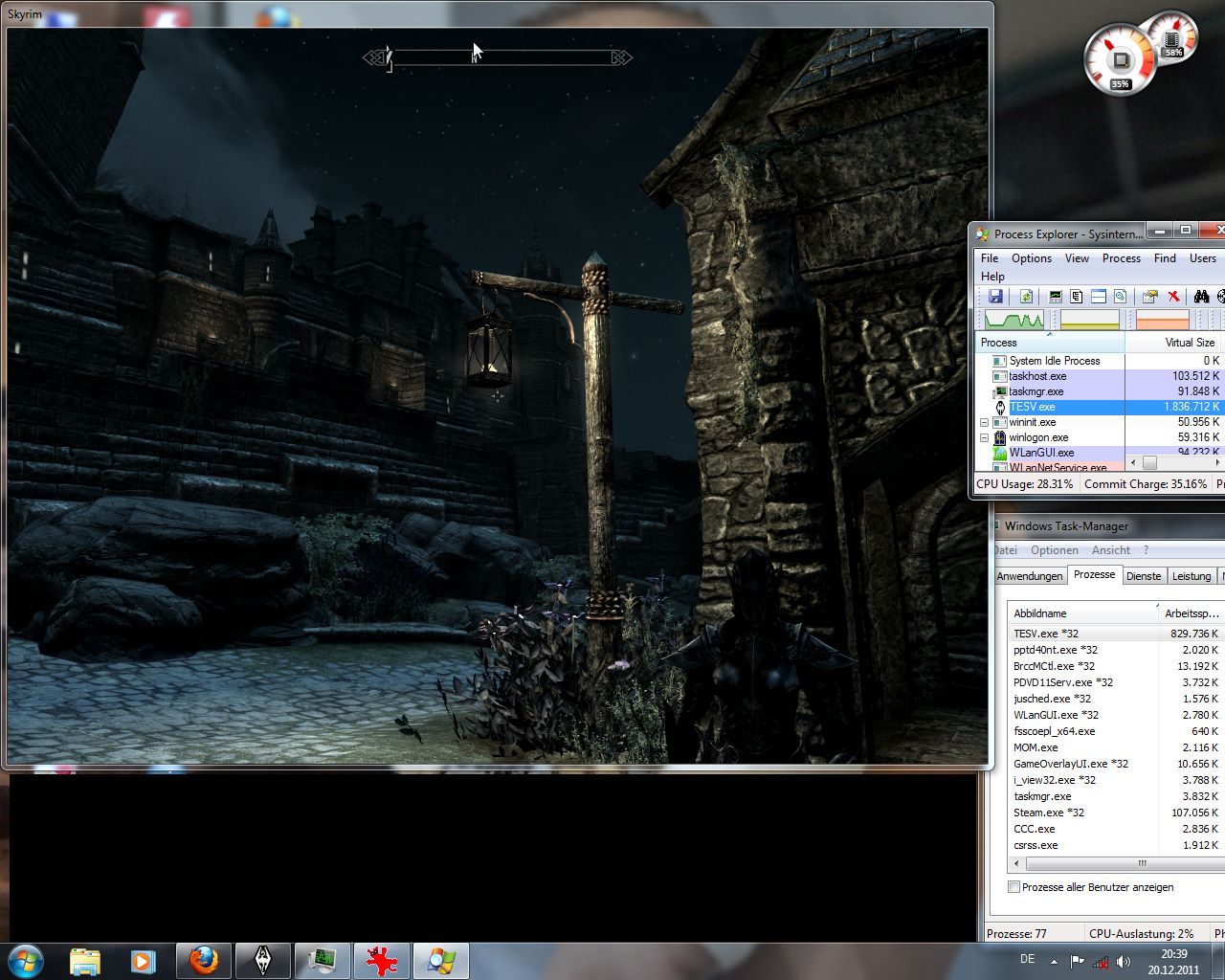Click the Save icon in Process Explorer toolbar
The image size is (1225, 980).
point(995,297)
